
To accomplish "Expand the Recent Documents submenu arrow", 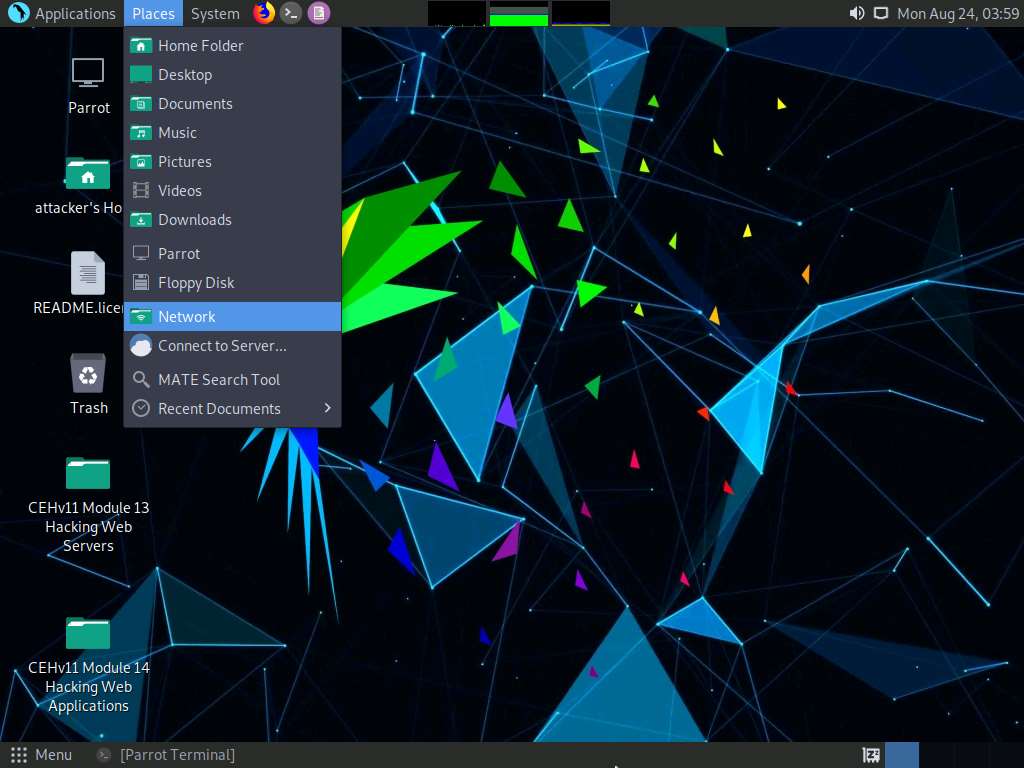I will point(328,408).
